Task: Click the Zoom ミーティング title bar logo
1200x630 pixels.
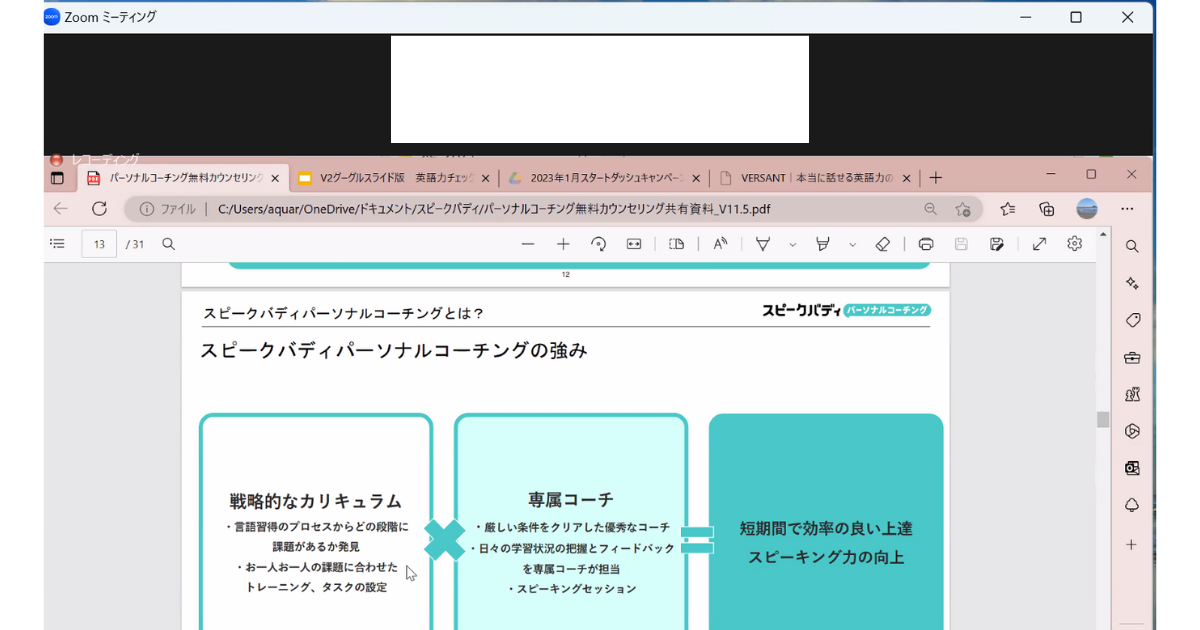Action: tap(52, 17)
